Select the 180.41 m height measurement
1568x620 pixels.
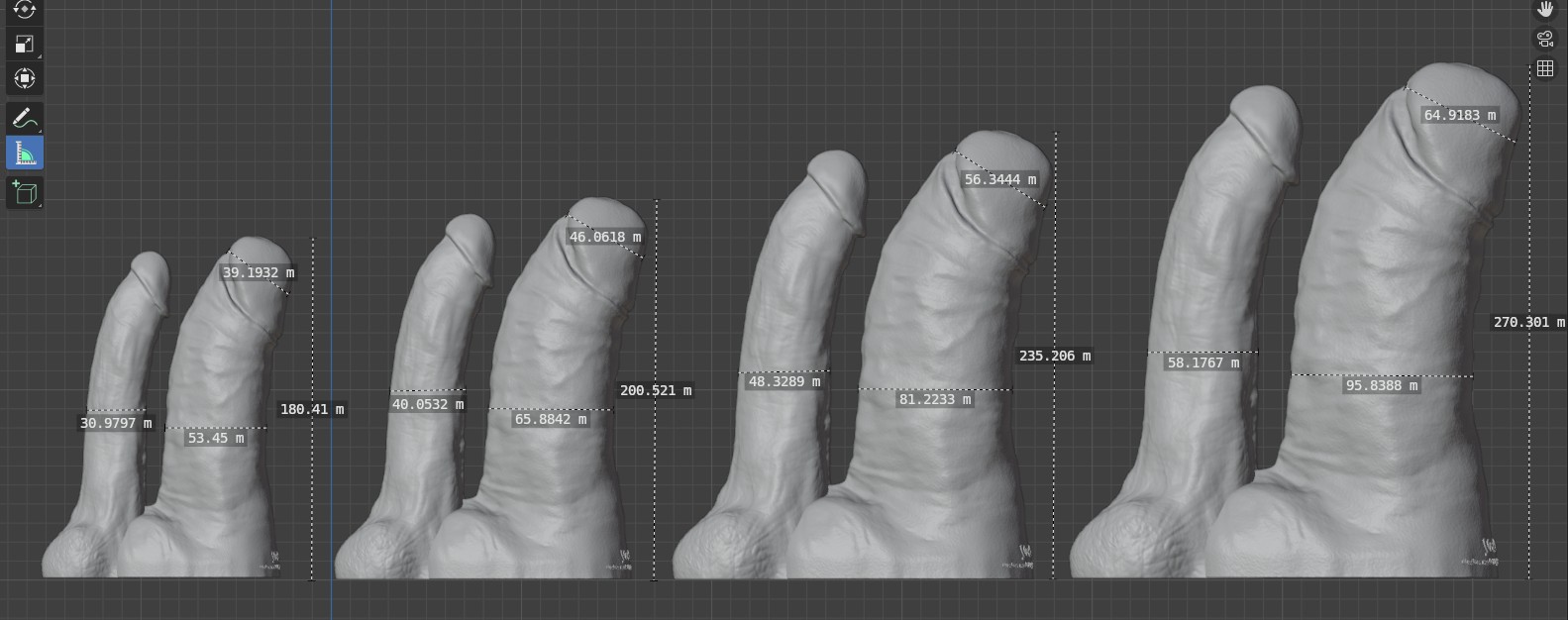pyautogui.click(x=312, y=409)
